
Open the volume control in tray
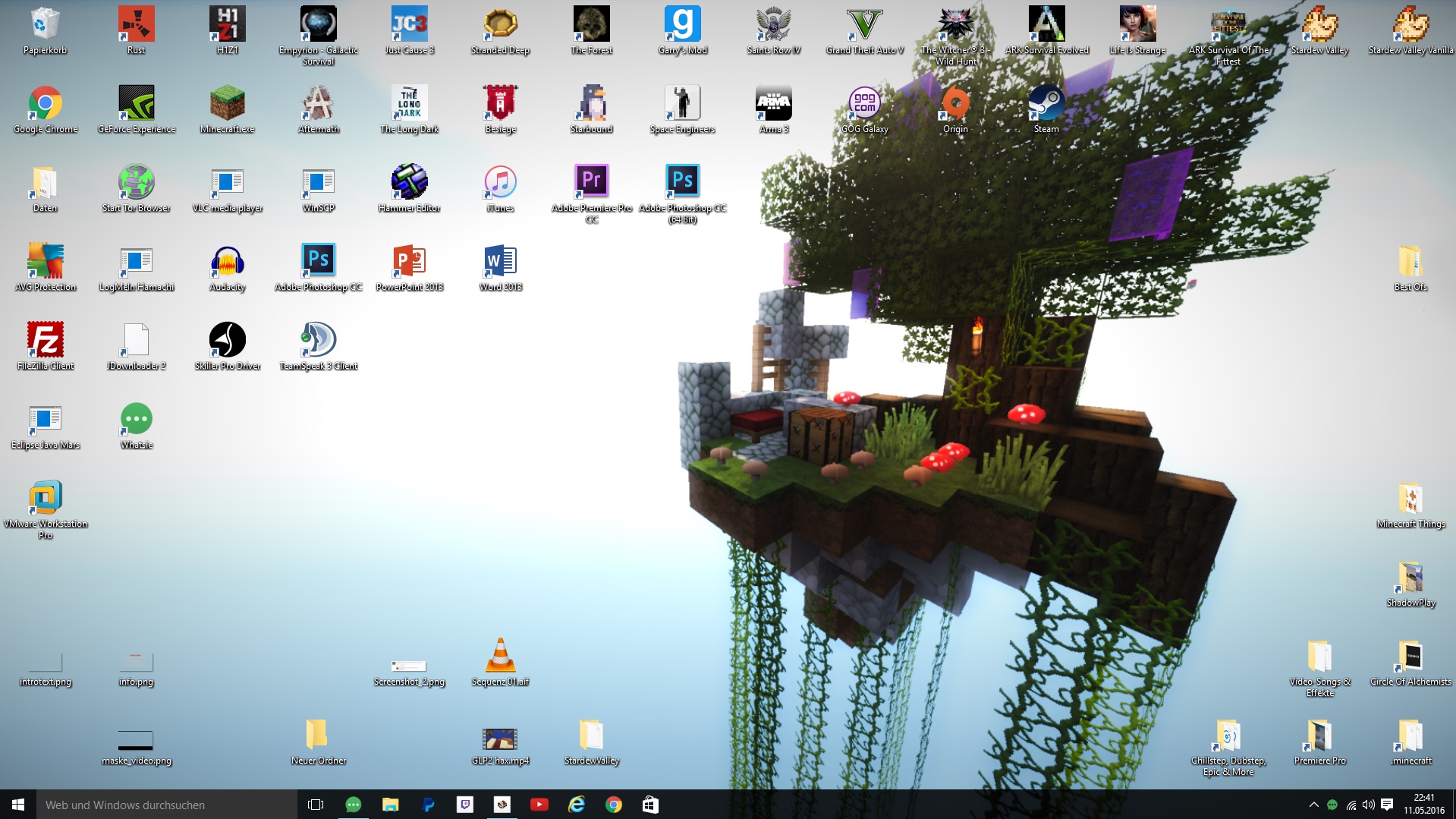point(1369,805)
